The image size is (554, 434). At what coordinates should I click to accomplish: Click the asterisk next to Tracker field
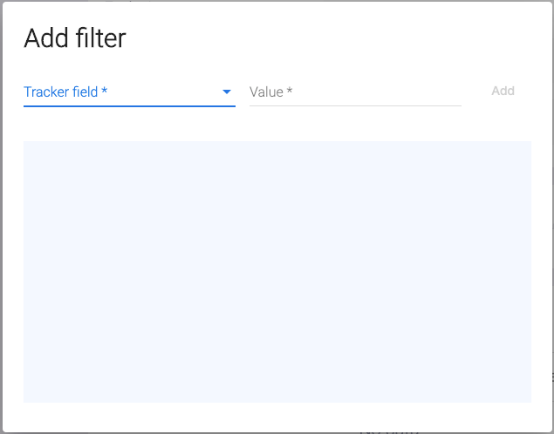tap(104, 90)
